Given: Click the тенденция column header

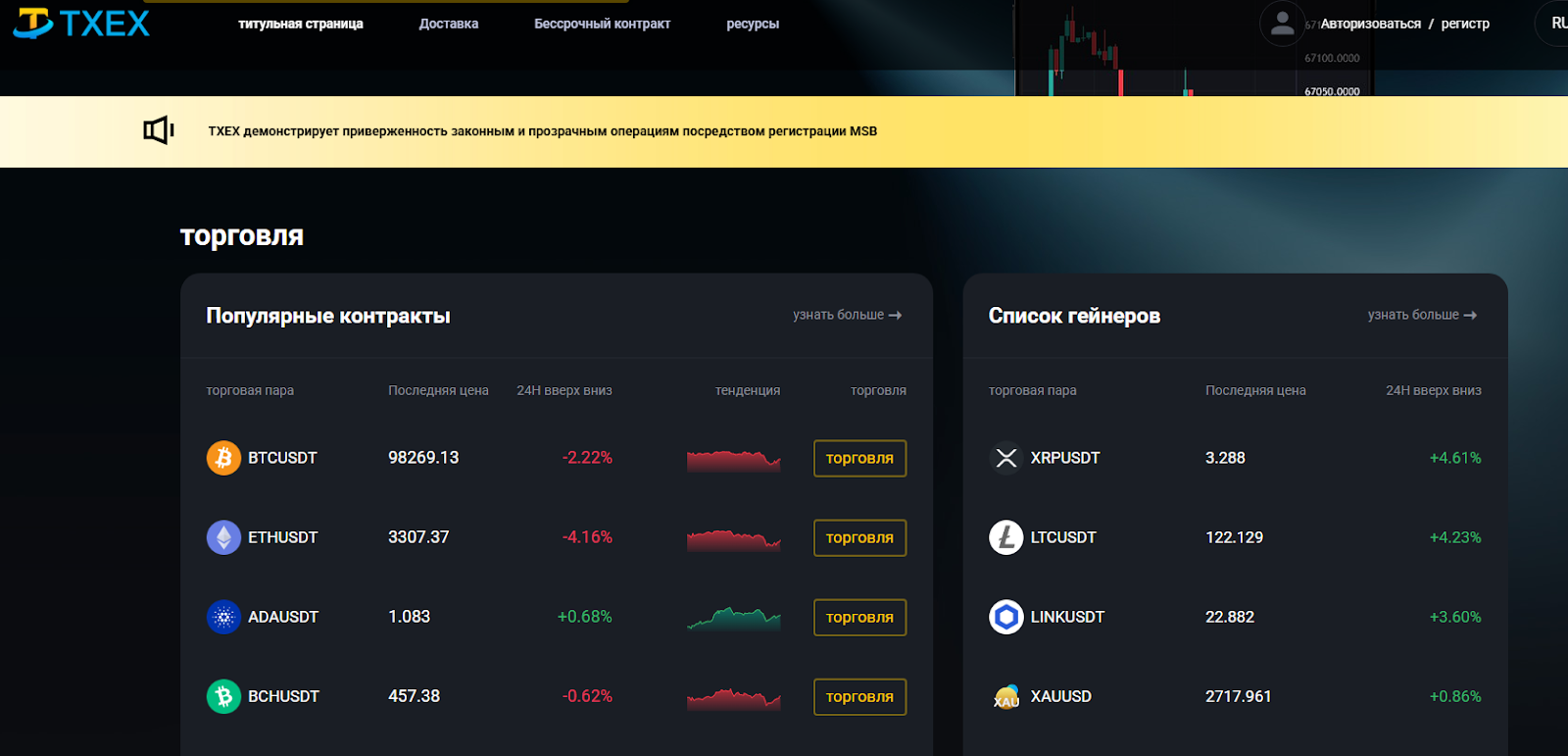Looking at the screenshot, I should (748, 390).
